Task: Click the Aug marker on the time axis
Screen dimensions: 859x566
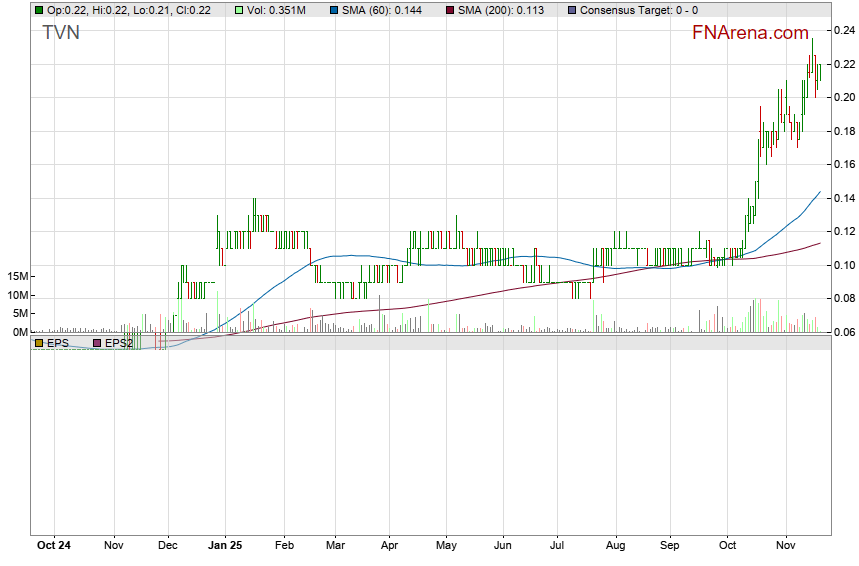Action: 615,546
